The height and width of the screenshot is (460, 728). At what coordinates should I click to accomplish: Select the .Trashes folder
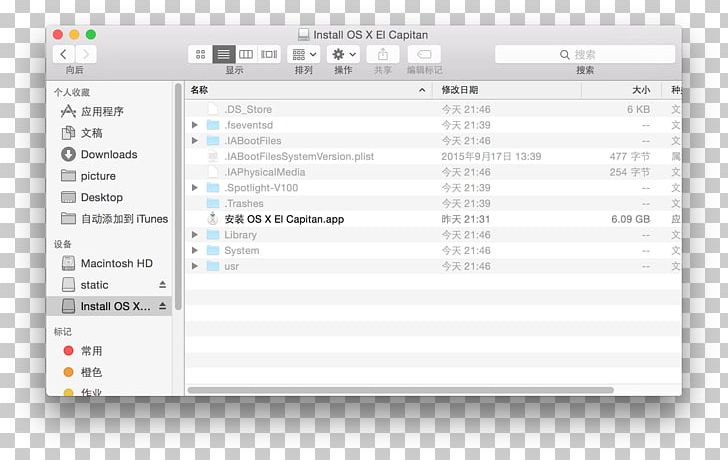coord(434,203)
